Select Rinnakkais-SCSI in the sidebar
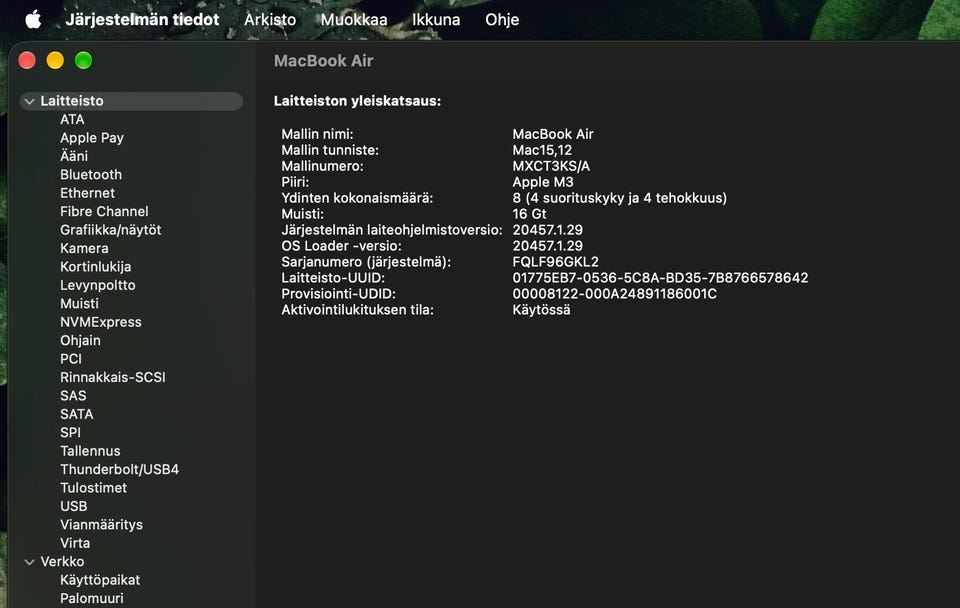This screenshot has width=960, height=608. tap(113, 377)
